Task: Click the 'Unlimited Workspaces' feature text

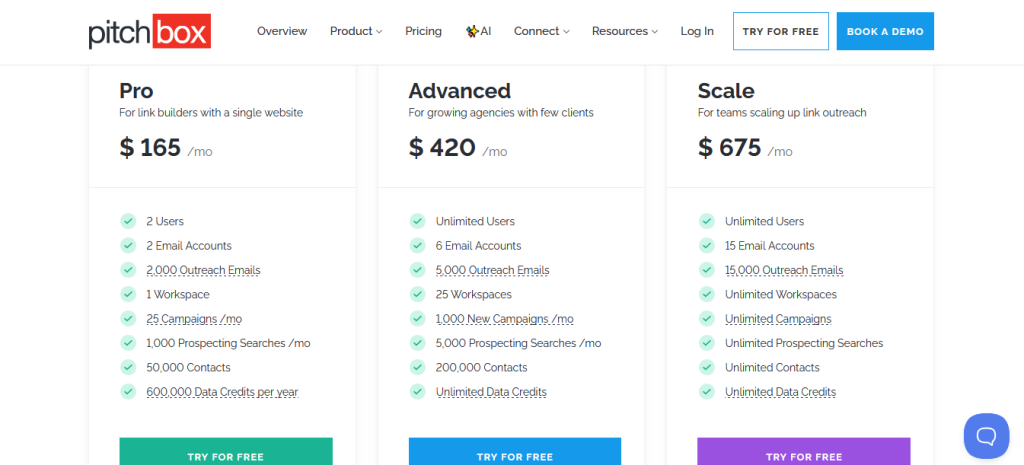Action: coord(780,295)
